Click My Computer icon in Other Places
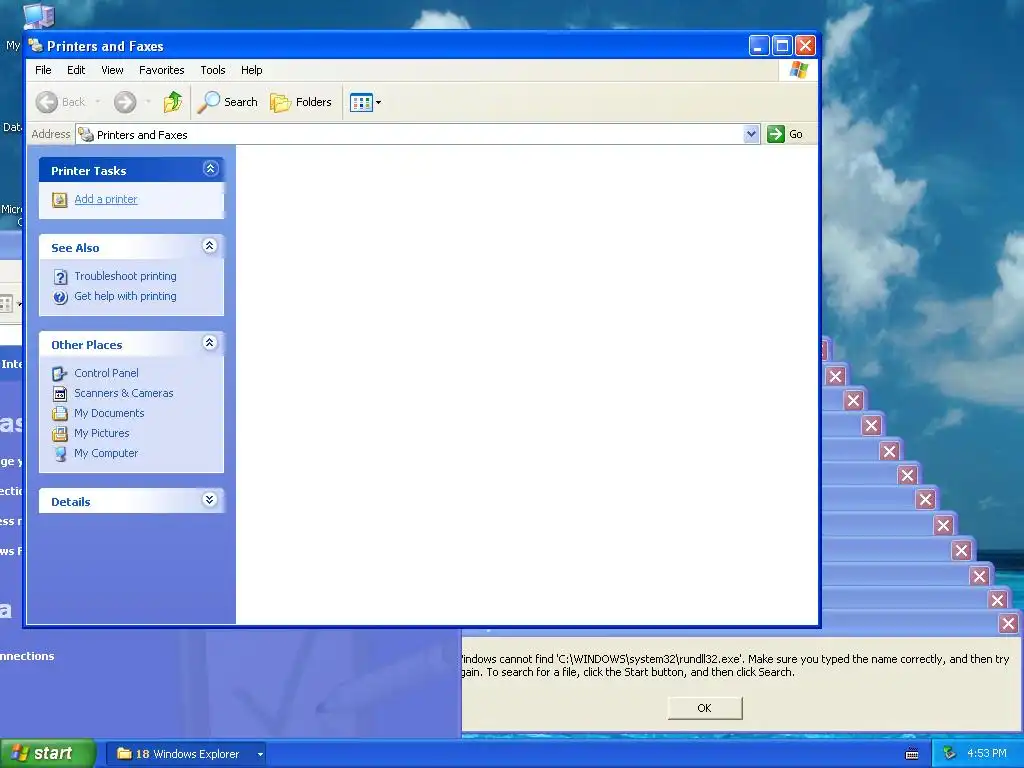Image resolution: width=1024 pixels, height=768 pixels. [60, 454]
